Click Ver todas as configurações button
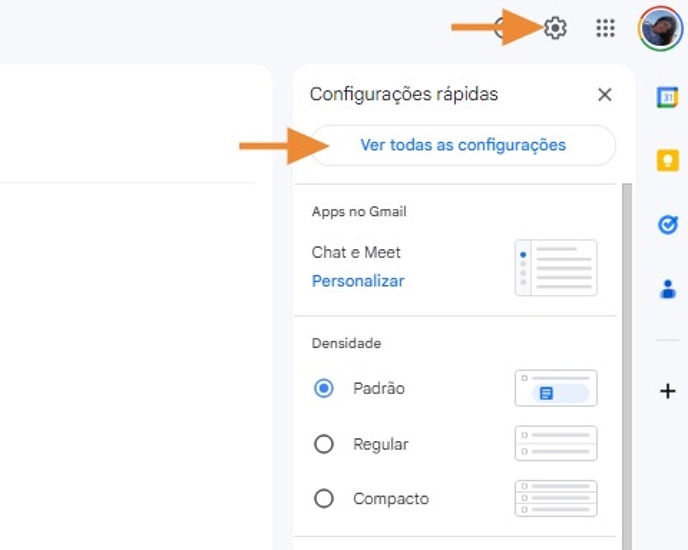 coord(463,145)
